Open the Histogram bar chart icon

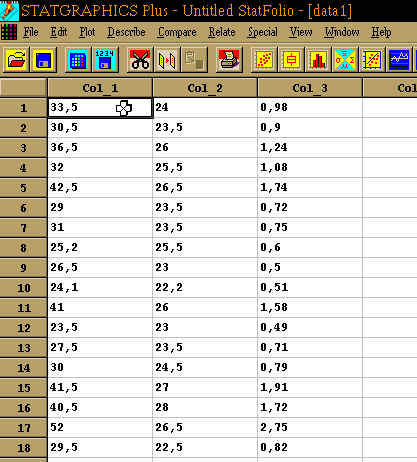pos(318,60)
